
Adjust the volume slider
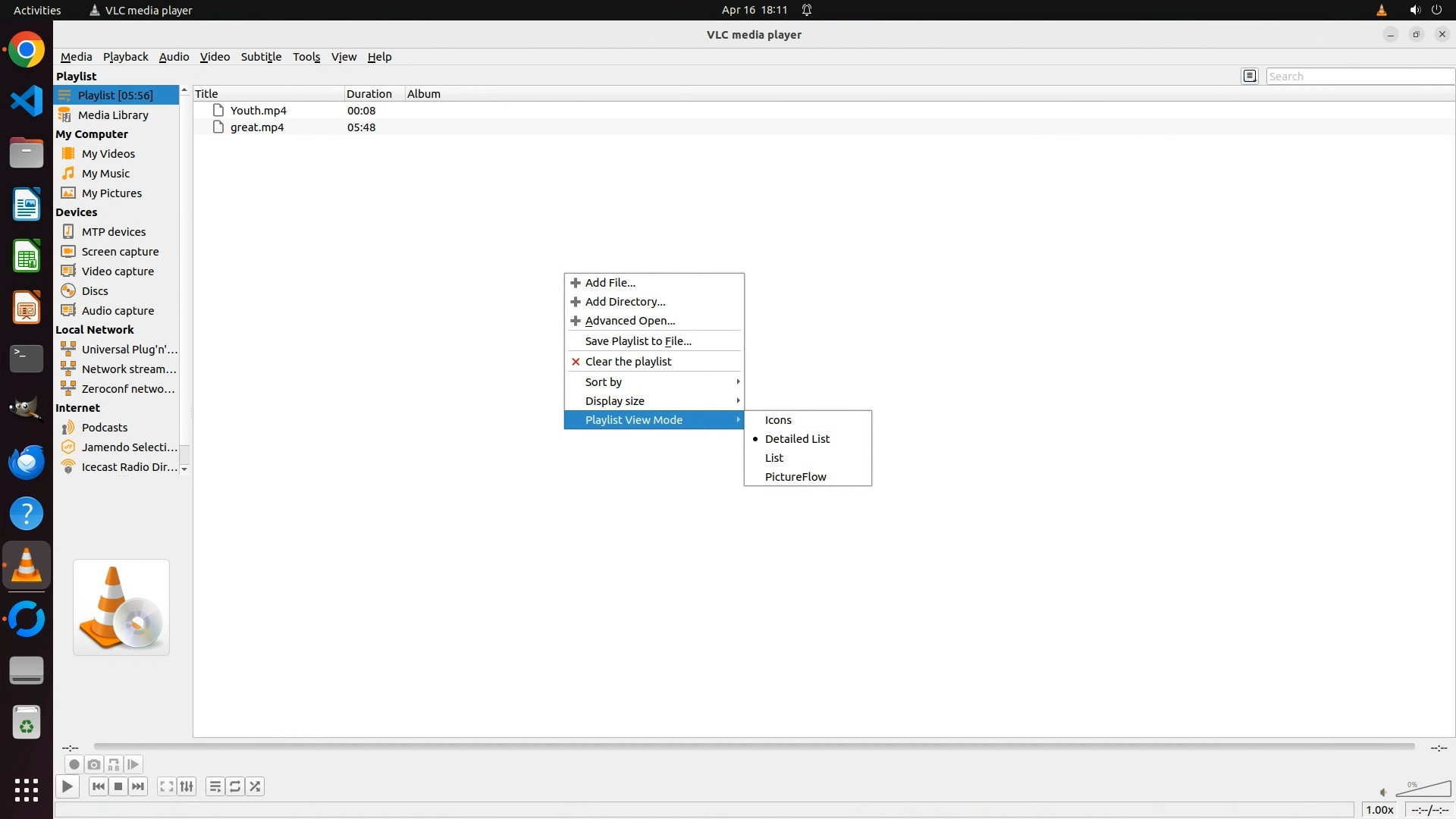coord(1423,789)
